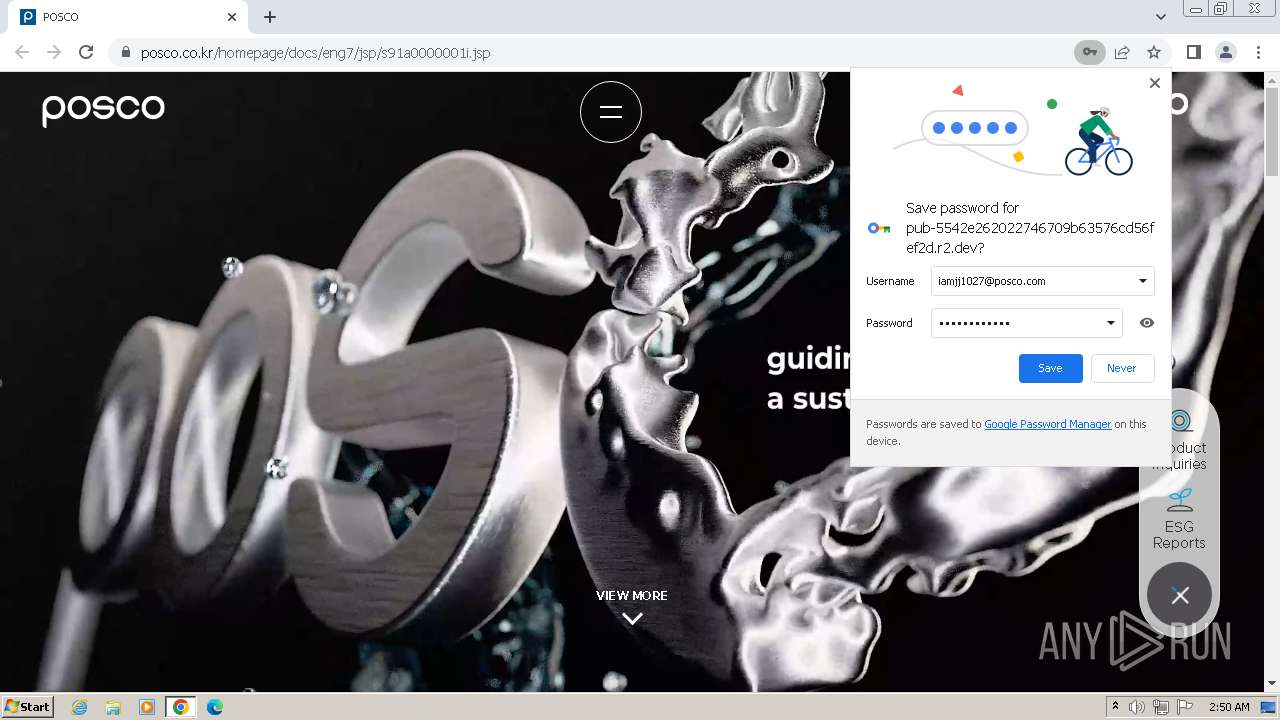This screenshot has width=1280, height=720.
Task: Close the POSCO tab
Action: click(232, 17)
